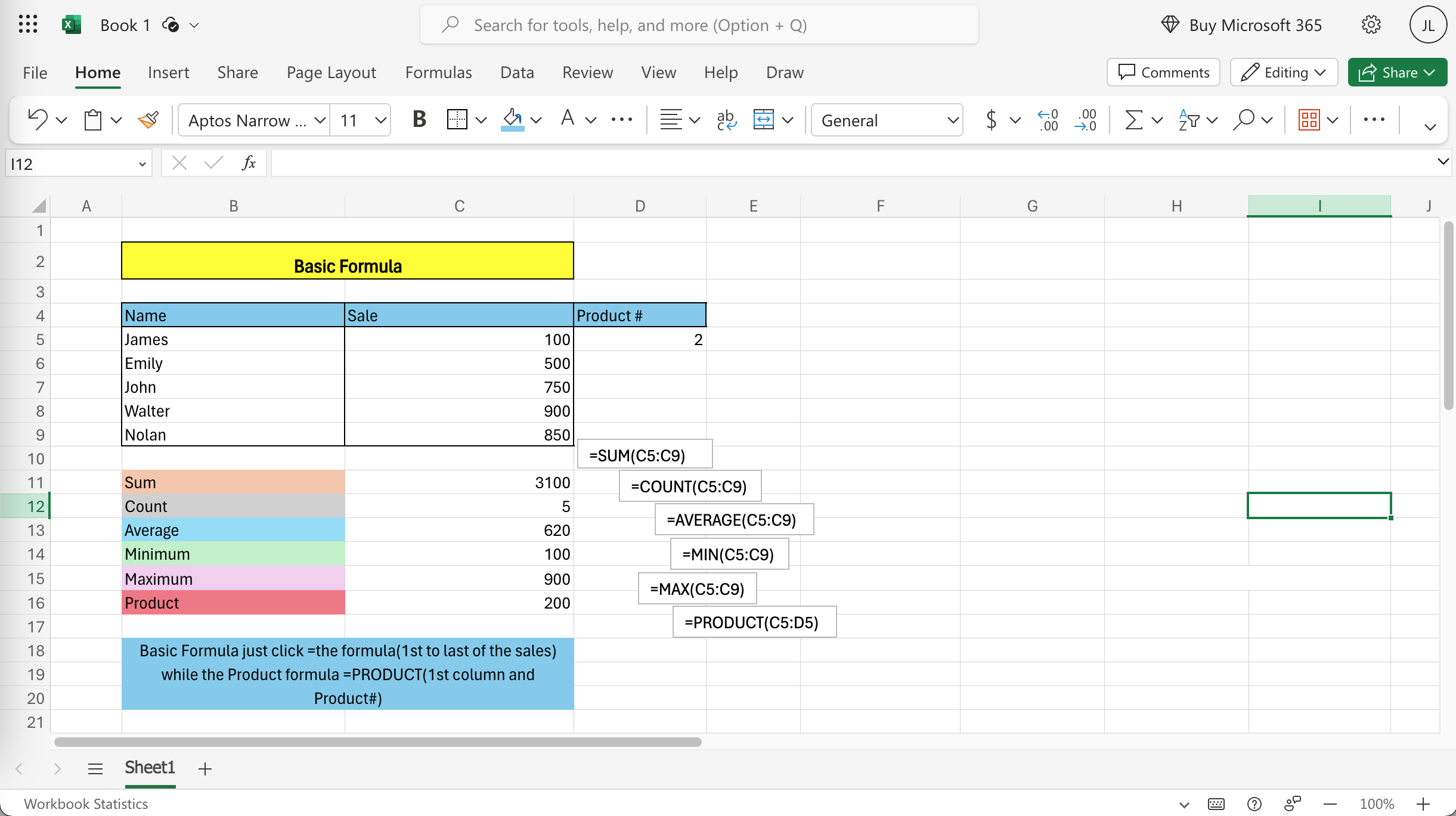The image size is (1456, 816).
Task: Click the Format Painter icon
Action: pyautogui.click(x=148, y=120)
